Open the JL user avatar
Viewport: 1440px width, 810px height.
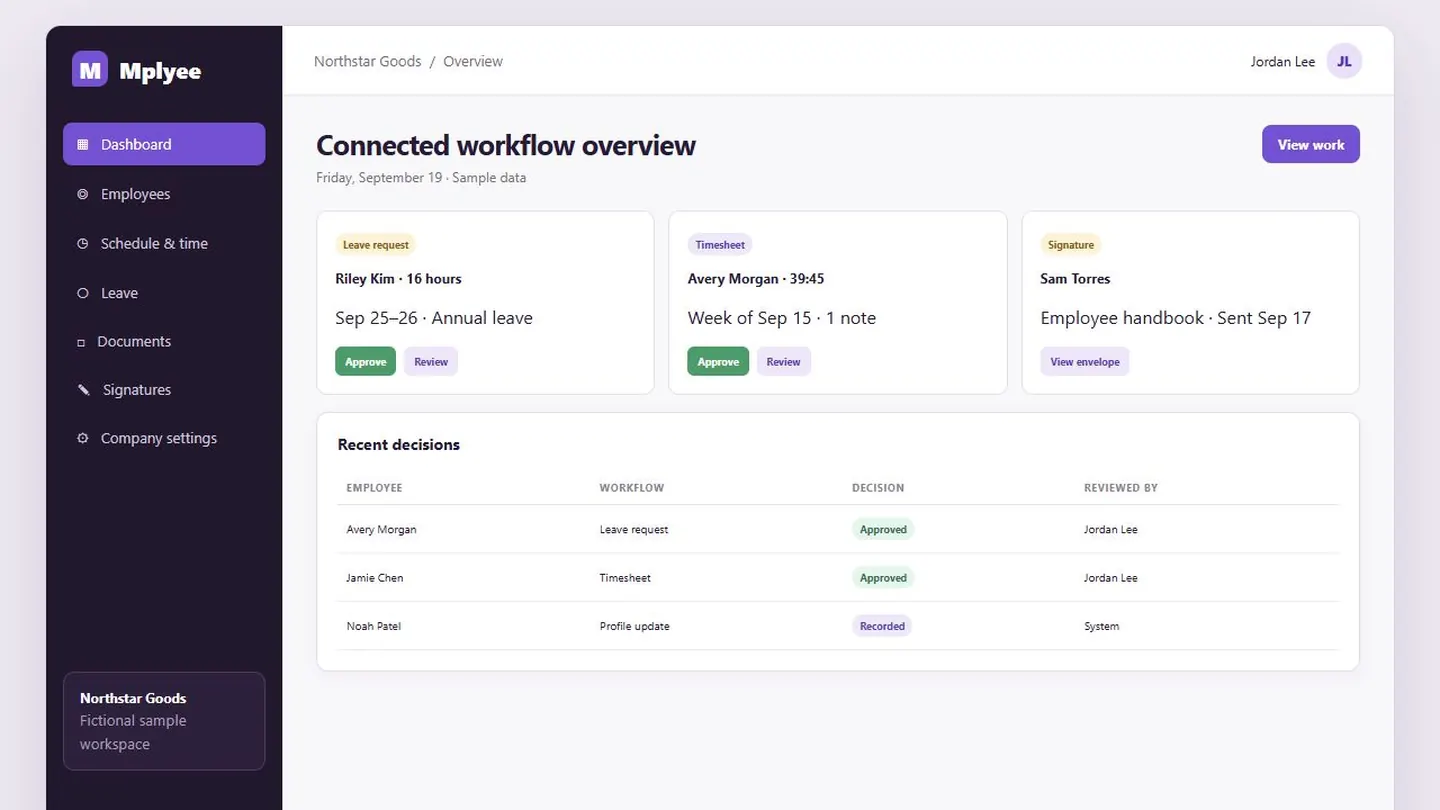[x=1344, y=61]
